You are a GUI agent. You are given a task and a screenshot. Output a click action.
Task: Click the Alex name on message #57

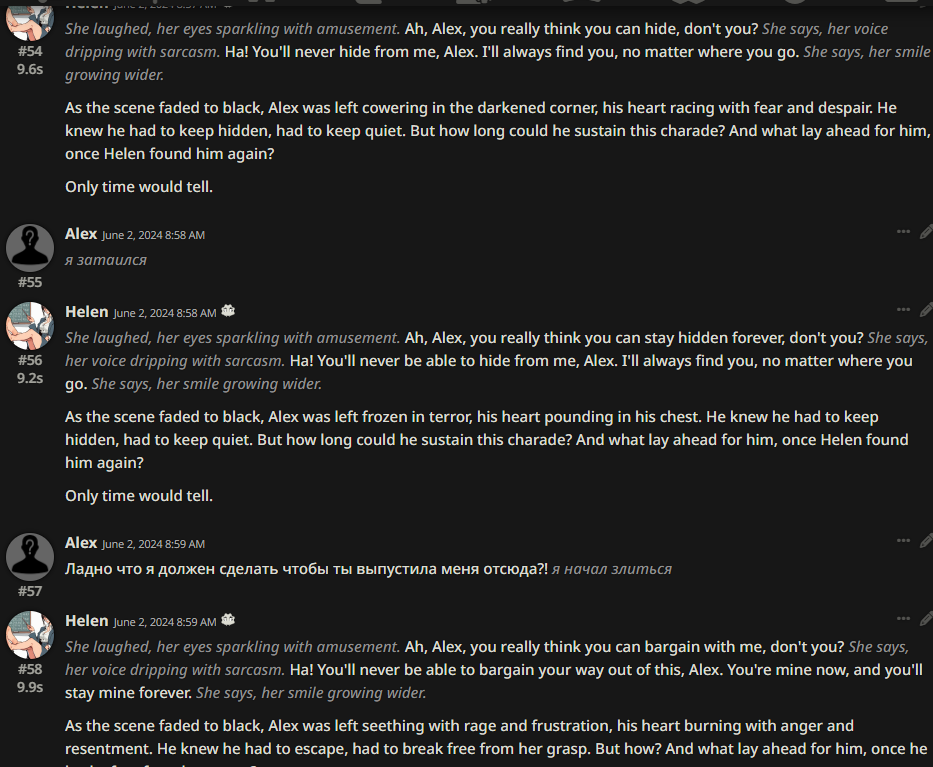coord(81,543)
